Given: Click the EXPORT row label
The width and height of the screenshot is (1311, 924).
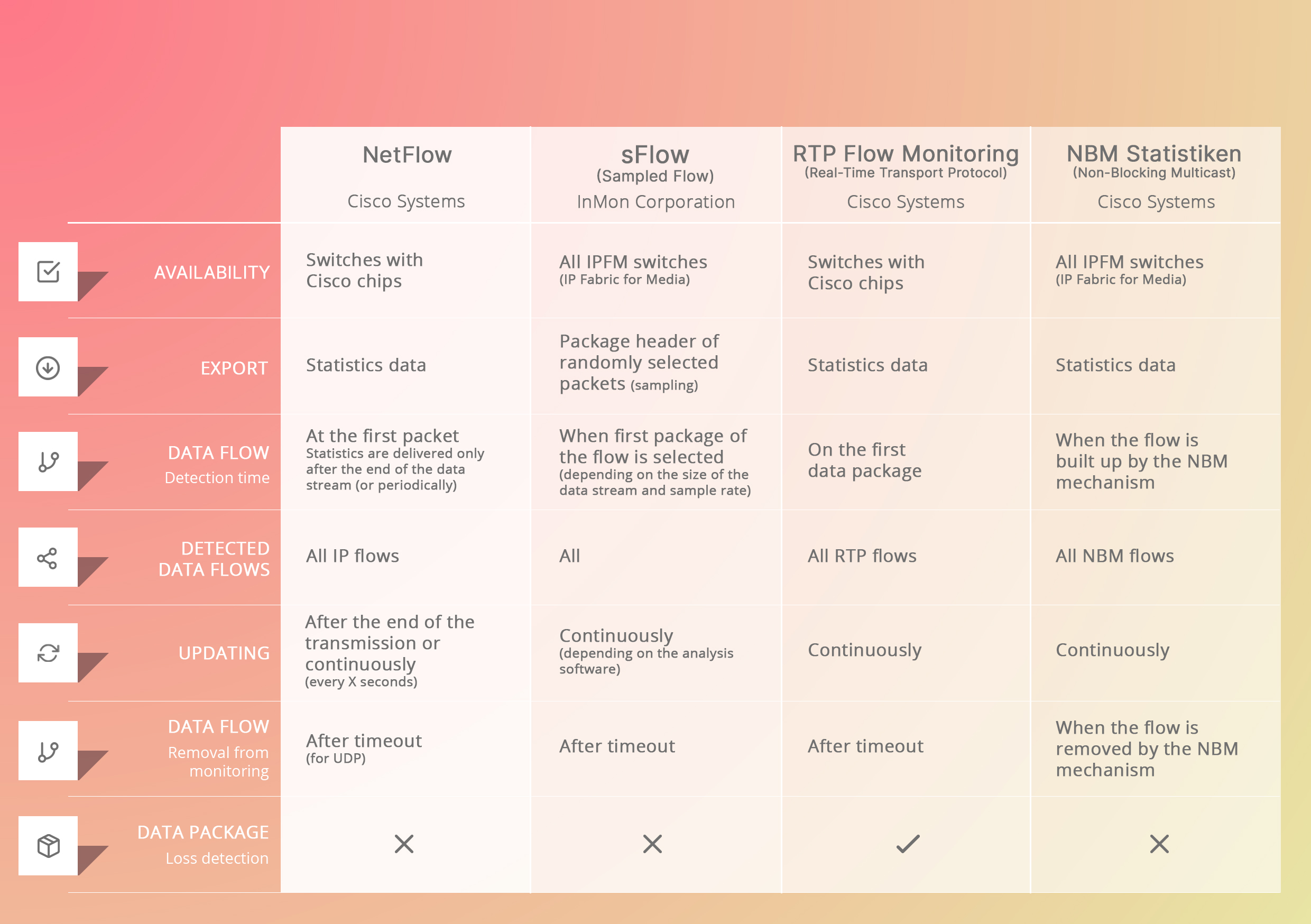Looking at the screenshot, I should pyautogui.click(x=234, y=368).
